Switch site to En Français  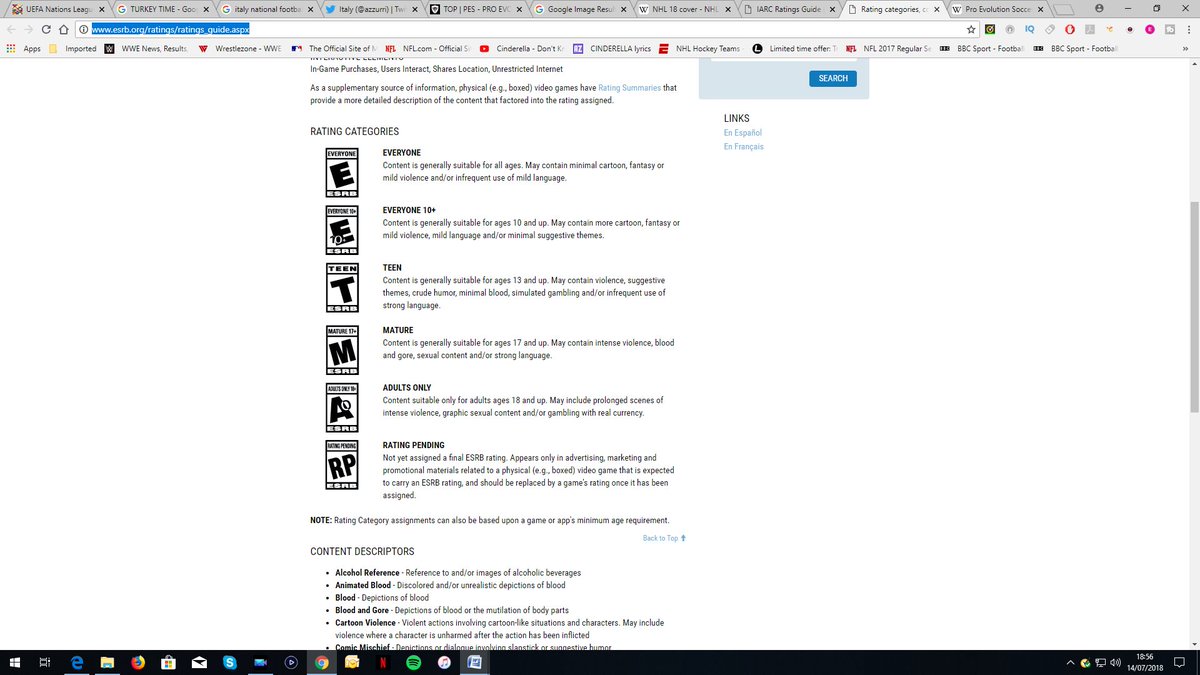point(744,146)
